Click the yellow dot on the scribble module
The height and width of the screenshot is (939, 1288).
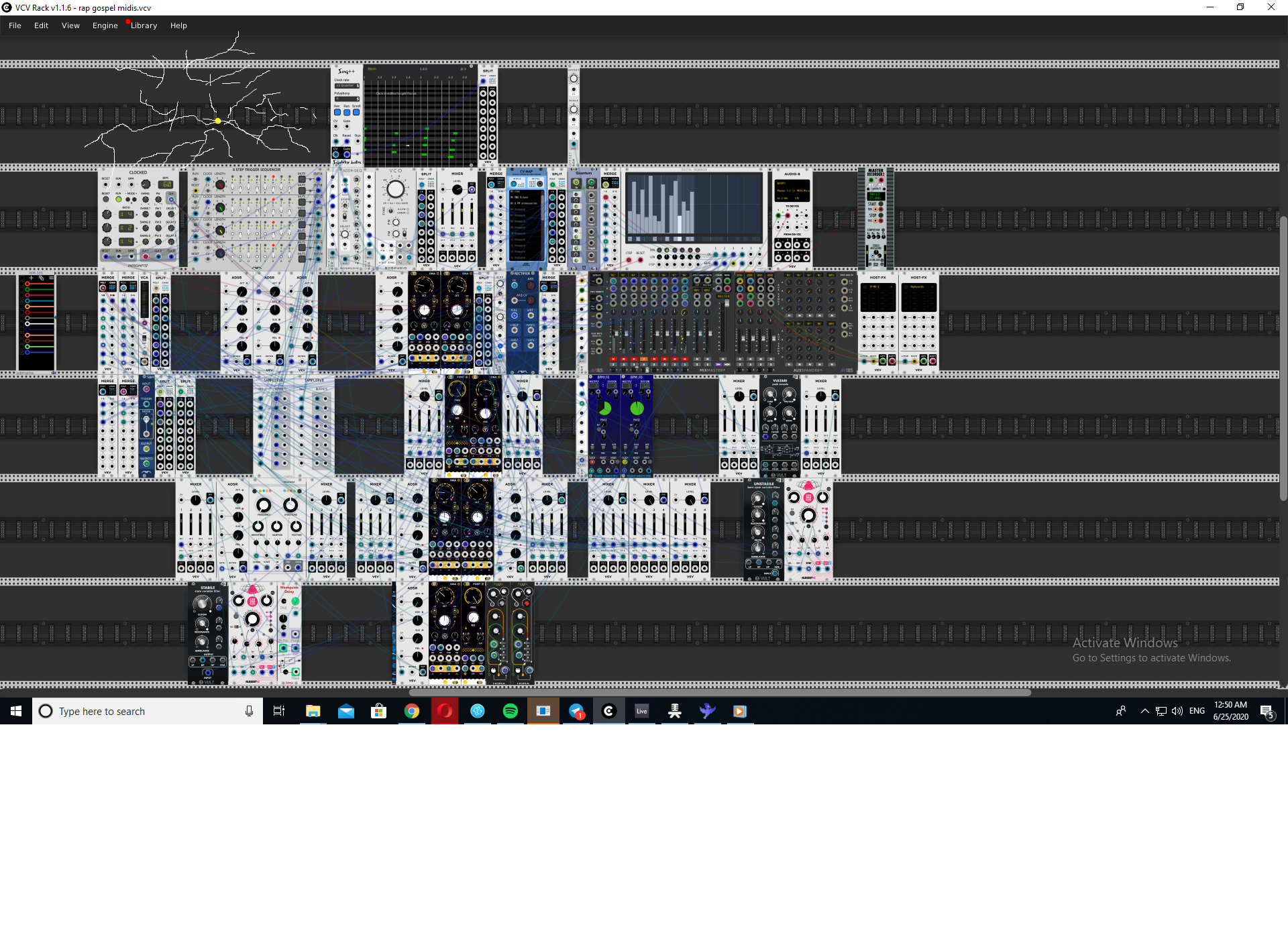pyautogui.click(x=217, y=121)
